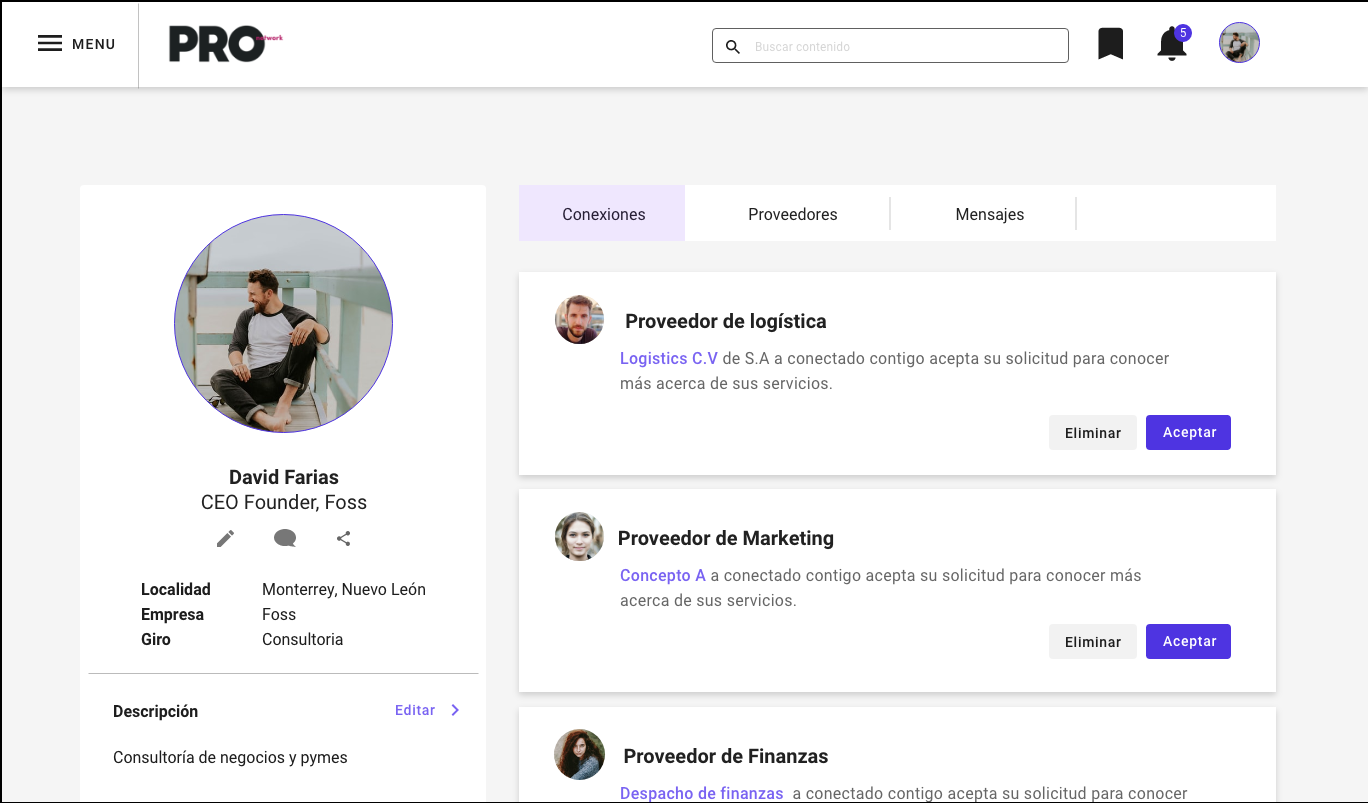The image size is (1368, 803).
Task: Follow the Concepto A link
Action: coord(662,575)
